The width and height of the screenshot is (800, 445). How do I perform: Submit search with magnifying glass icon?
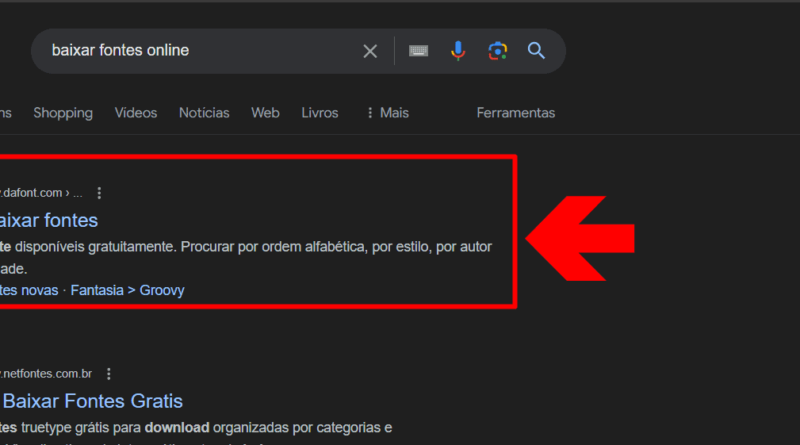click(536, 51)
